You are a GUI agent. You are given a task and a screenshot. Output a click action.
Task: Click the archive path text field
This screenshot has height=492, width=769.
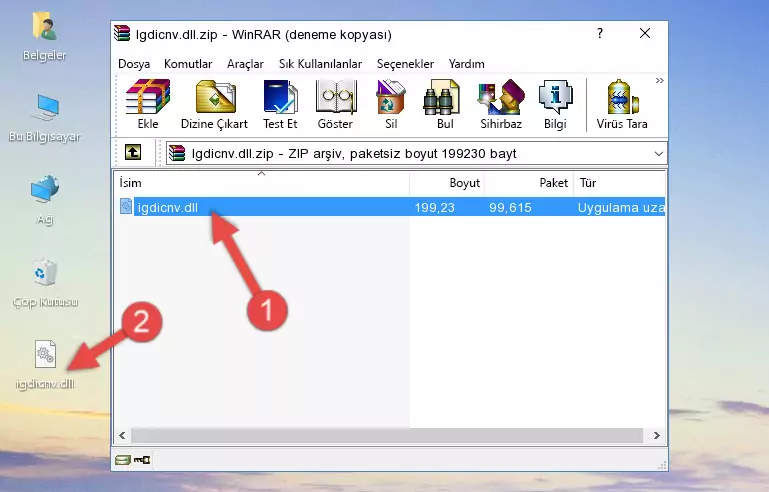pos(416,154)
